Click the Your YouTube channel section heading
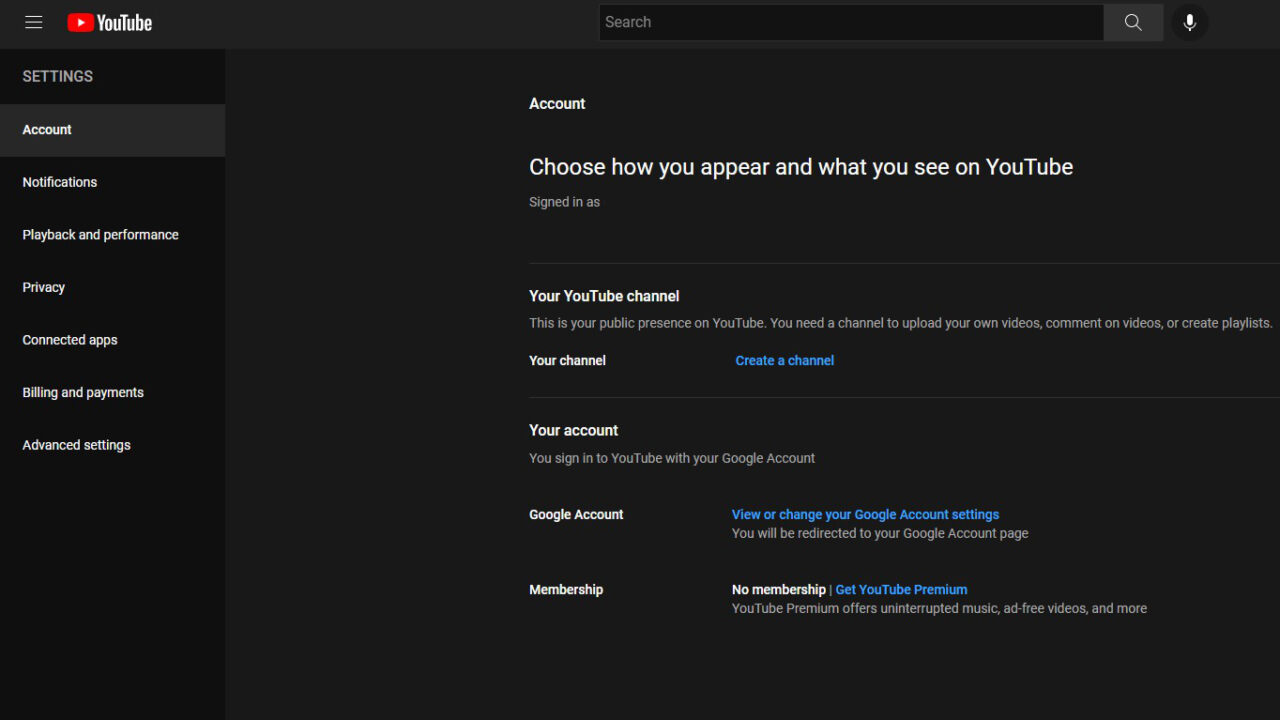The image size is (1280, 720). pos(603,296)
